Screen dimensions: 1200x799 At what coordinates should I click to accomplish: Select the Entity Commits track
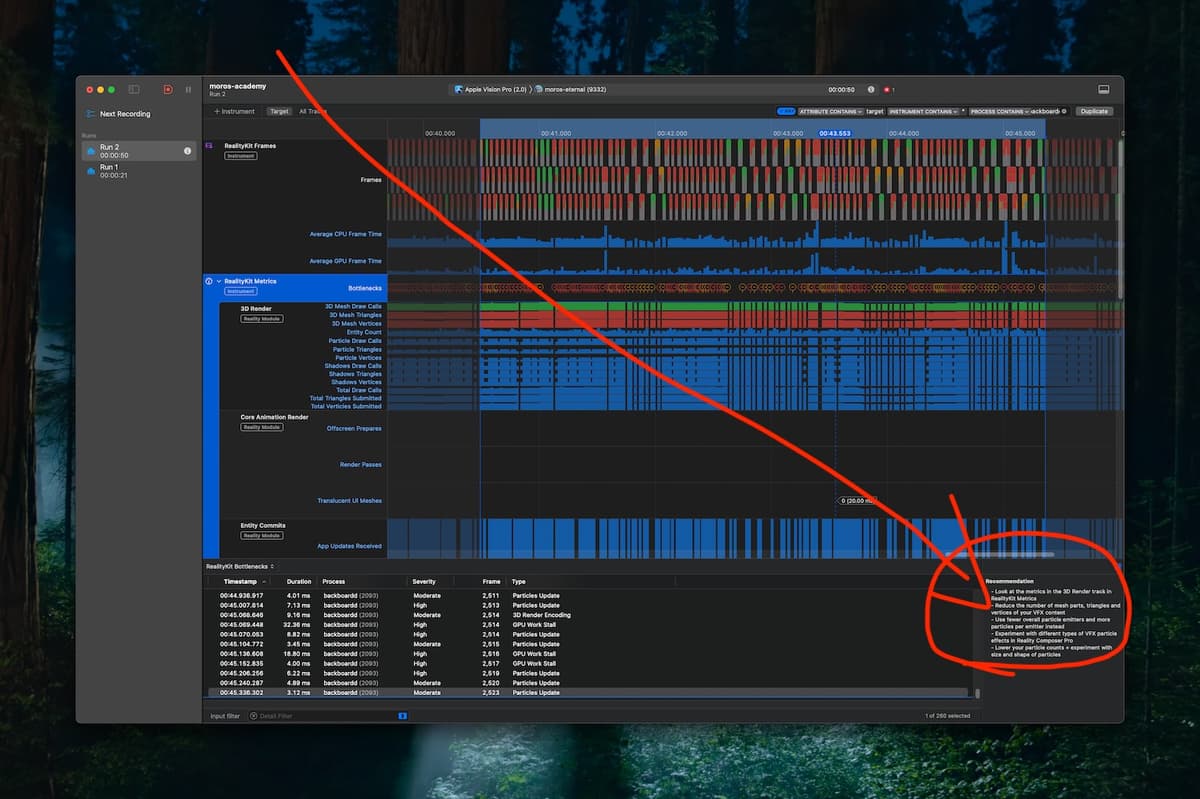pos(263,525)
